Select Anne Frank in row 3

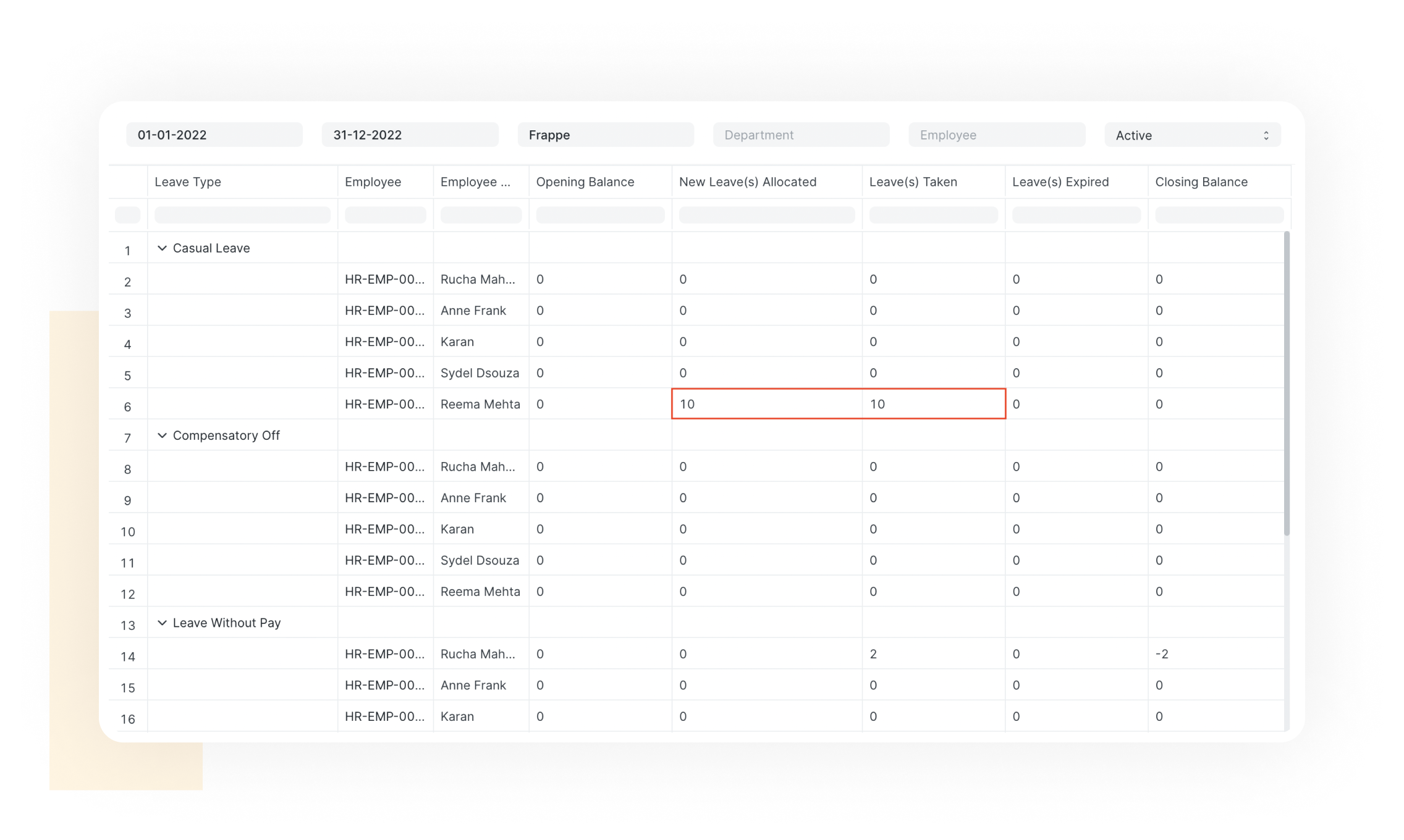point(481,311)
